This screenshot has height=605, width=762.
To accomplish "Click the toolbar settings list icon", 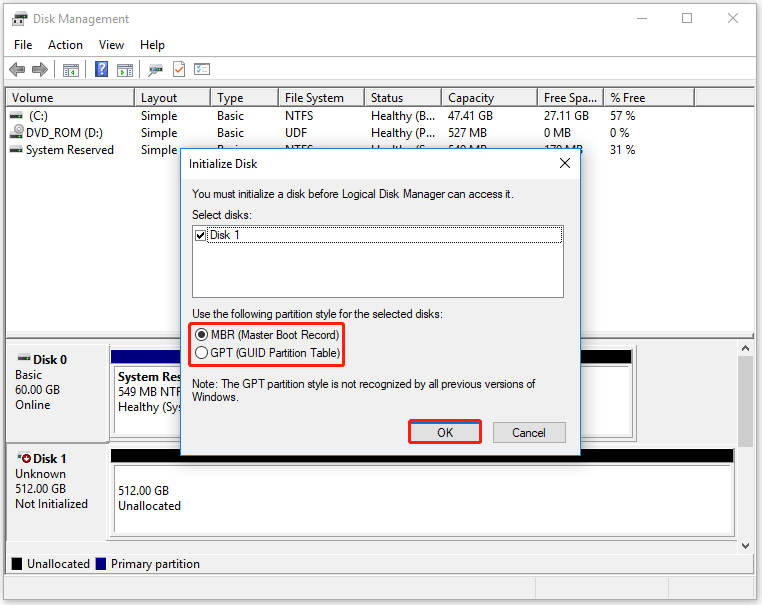I will click(x=202, y=69).
